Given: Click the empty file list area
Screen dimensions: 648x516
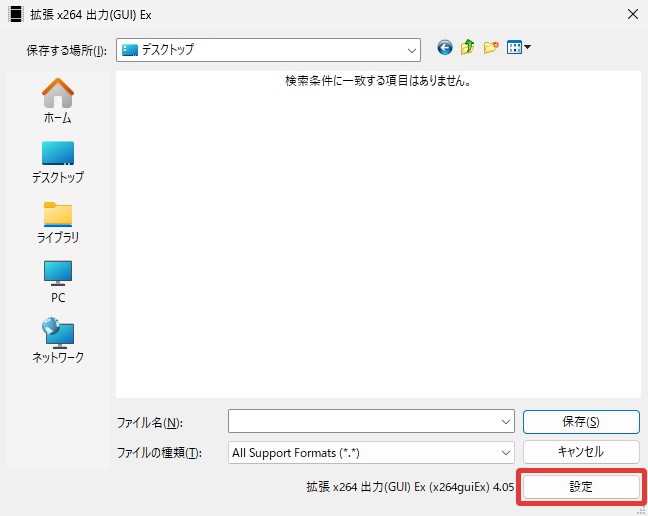Looking at the screenshot, I should tap(378, 240).
